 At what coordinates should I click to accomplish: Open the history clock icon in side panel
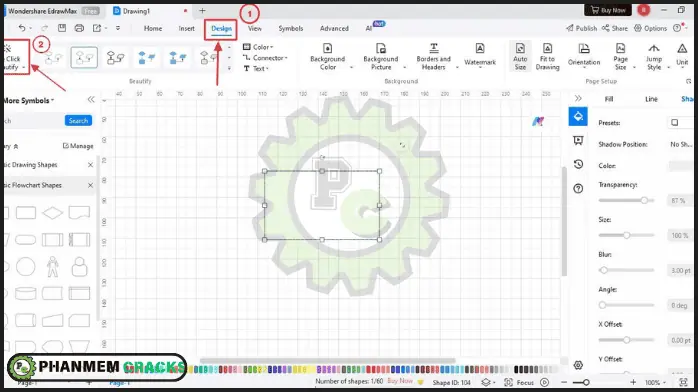pos(578,164)
